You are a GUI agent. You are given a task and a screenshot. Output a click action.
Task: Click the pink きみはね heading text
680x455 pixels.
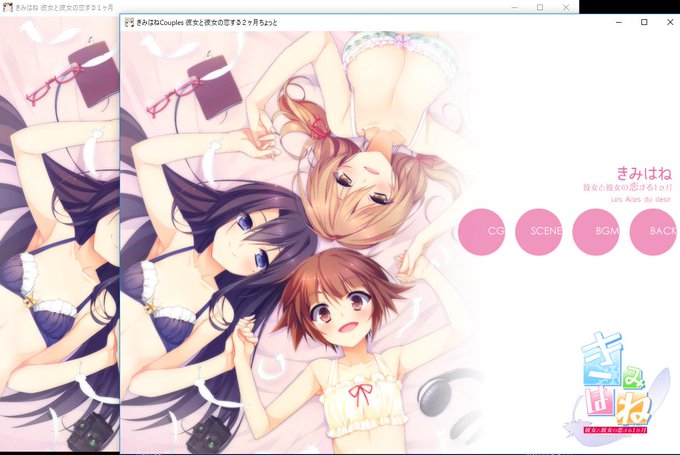(644, 173)
